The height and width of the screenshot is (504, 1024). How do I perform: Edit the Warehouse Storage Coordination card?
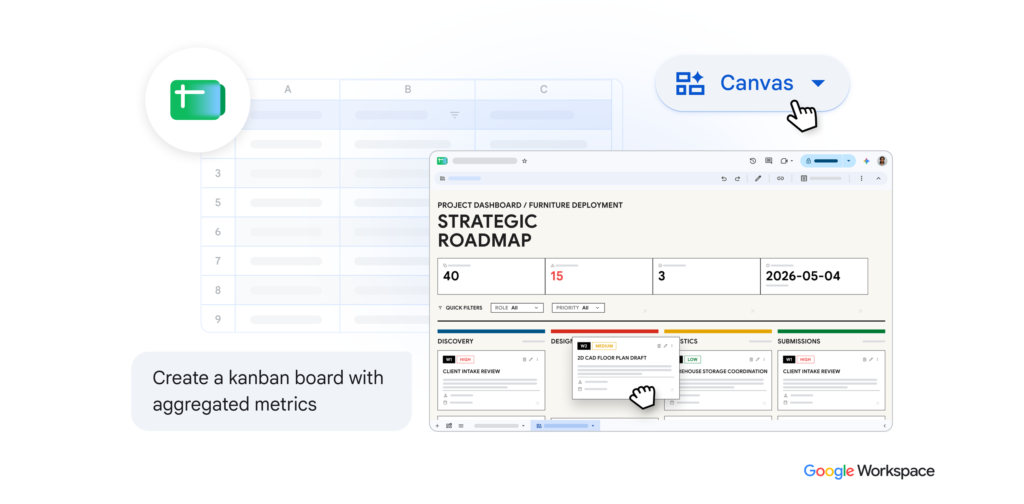coord(758,359)
